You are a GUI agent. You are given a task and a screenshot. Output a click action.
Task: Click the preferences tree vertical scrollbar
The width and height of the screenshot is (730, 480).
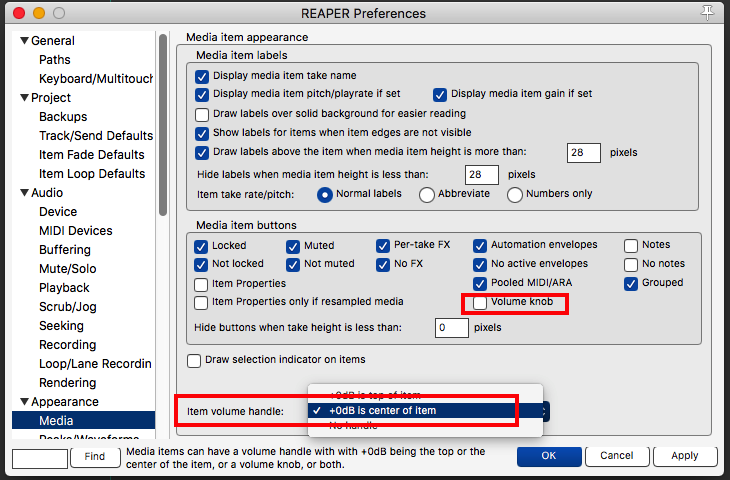click(x=162, y=125)
